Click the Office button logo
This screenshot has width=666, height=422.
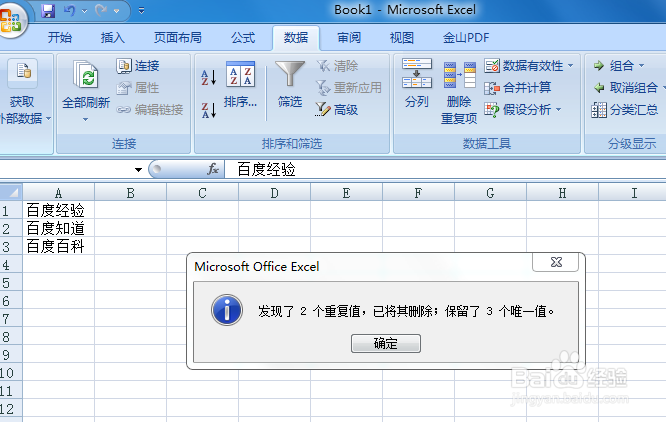11,20
